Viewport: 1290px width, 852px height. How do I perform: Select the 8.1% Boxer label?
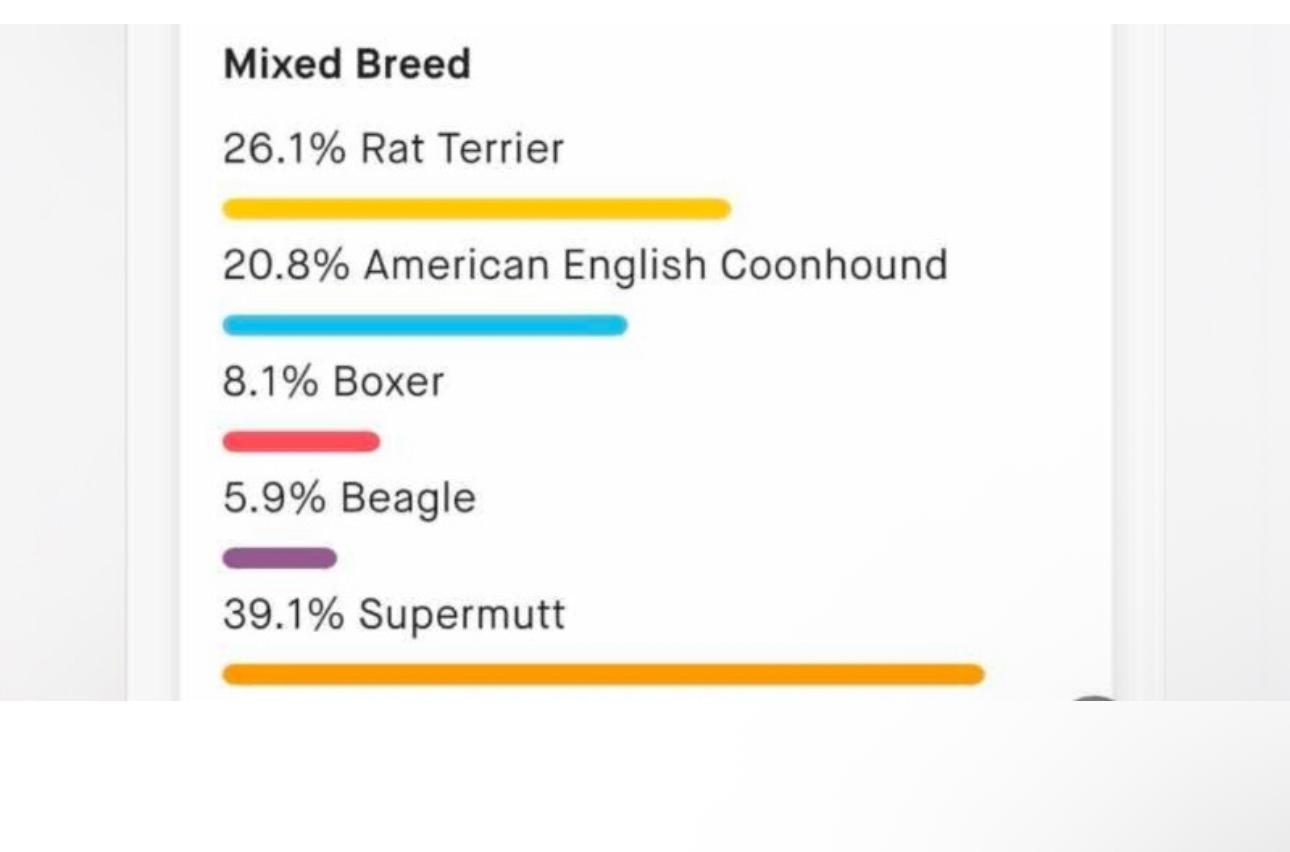333,383
